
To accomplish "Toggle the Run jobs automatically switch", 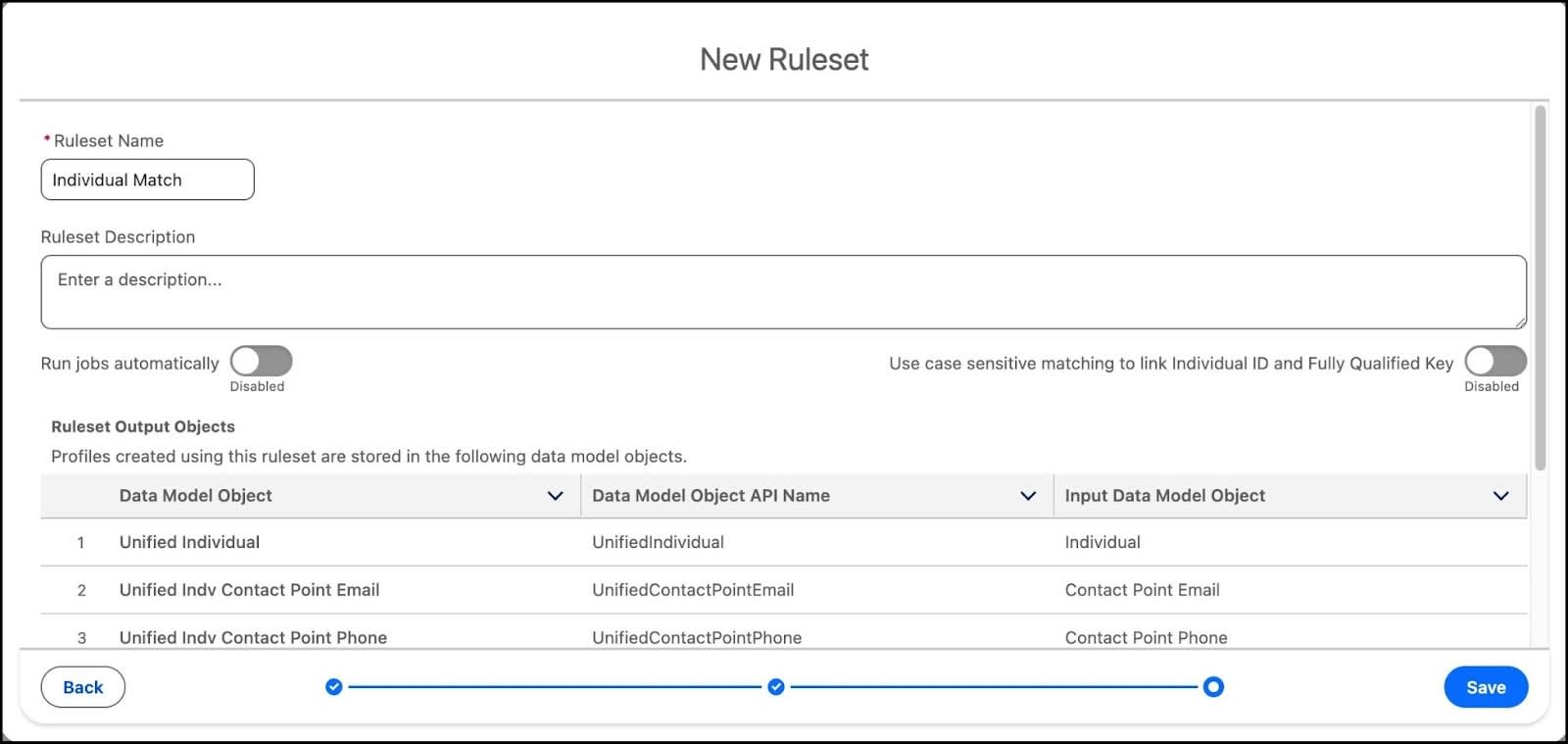I will tap(261, 362).
